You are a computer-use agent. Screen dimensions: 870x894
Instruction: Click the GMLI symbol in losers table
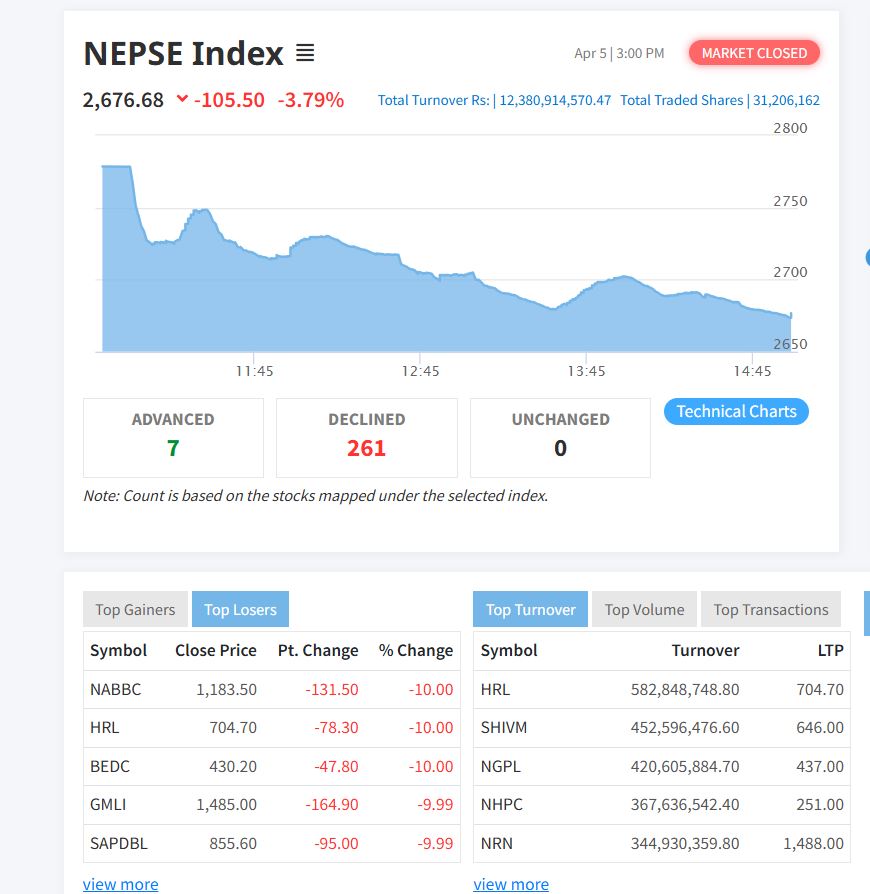108,804
